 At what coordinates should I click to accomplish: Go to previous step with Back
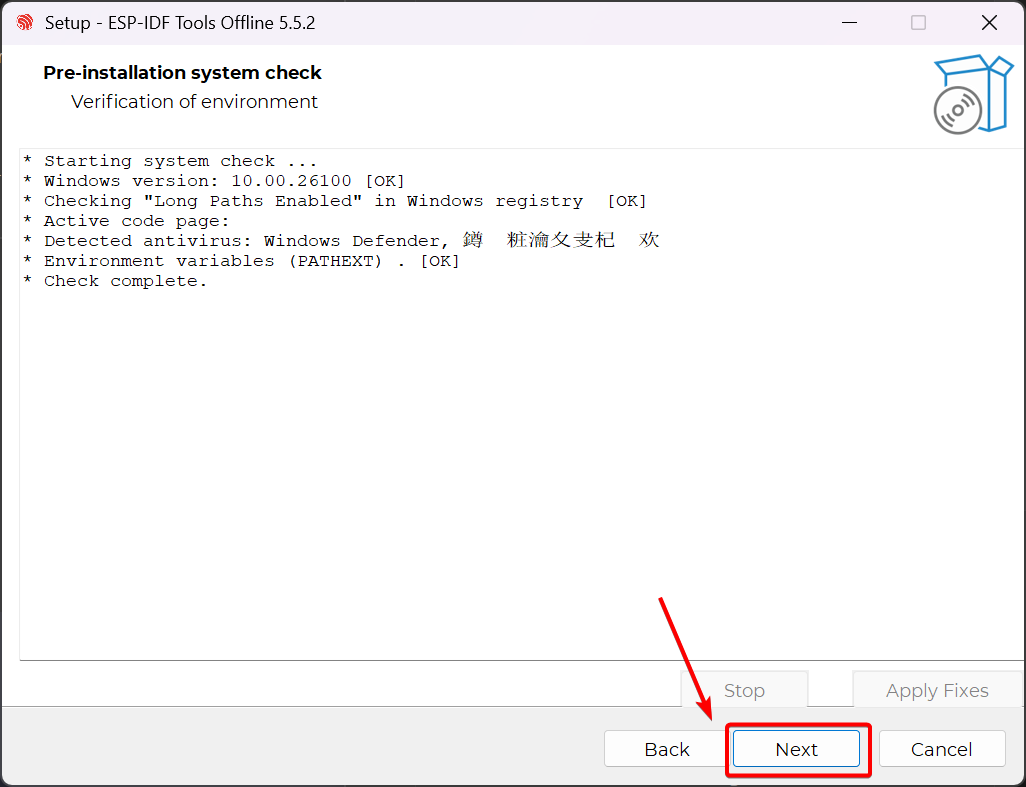pos(666,749)
